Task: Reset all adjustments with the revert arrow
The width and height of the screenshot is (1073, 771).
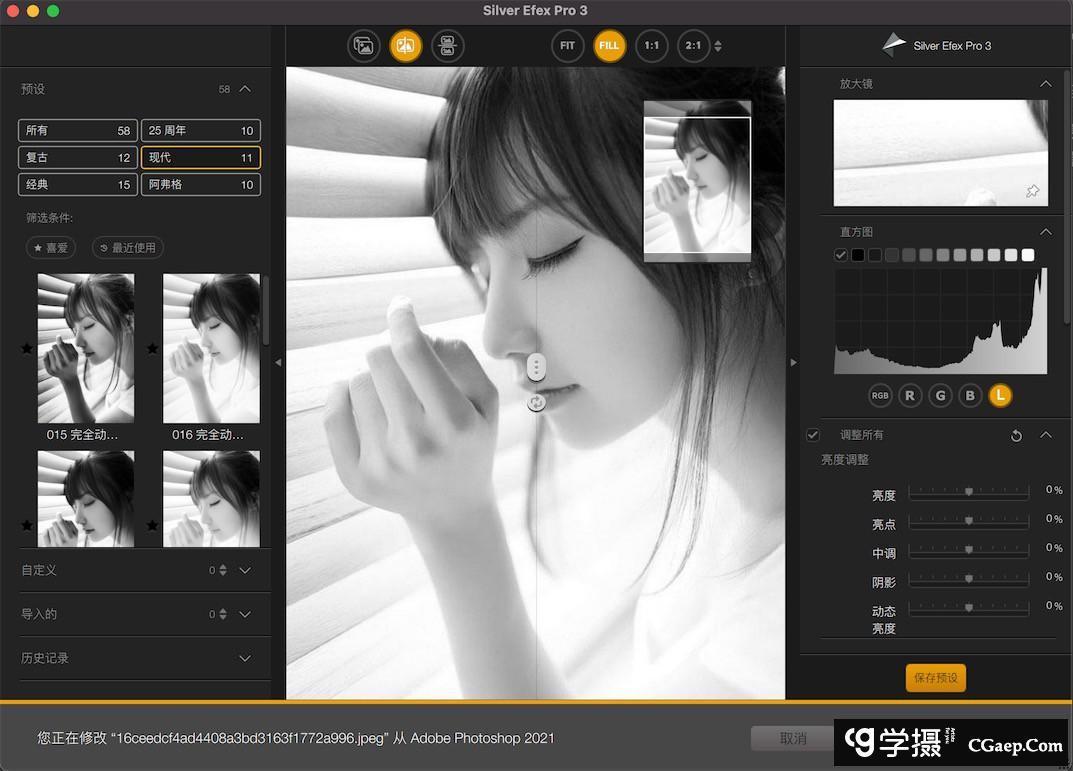Action: click(x=1016, y=436)
